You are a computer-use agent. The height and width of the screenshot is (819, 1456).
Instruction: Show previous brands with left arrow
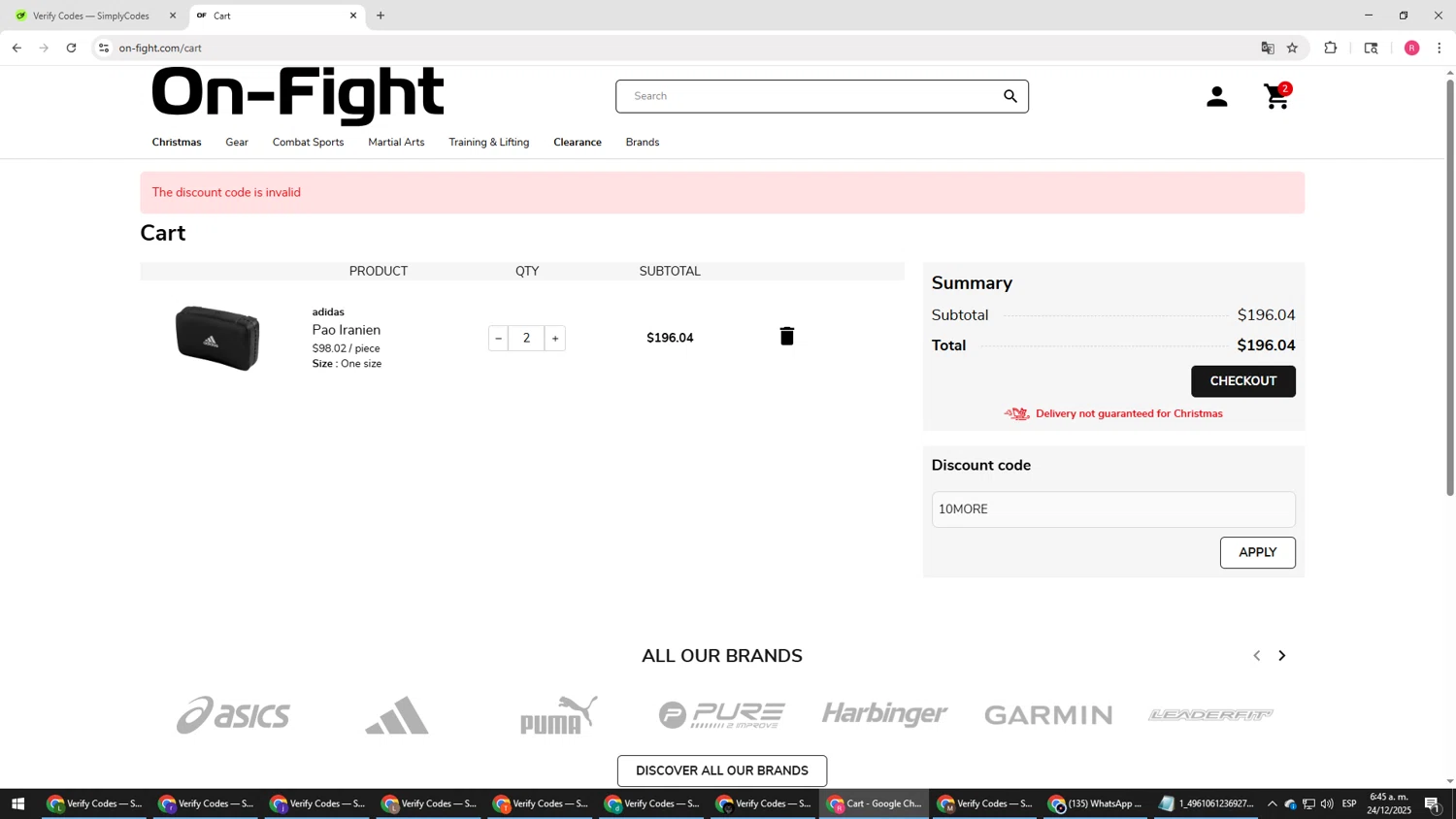[1257, 656]
